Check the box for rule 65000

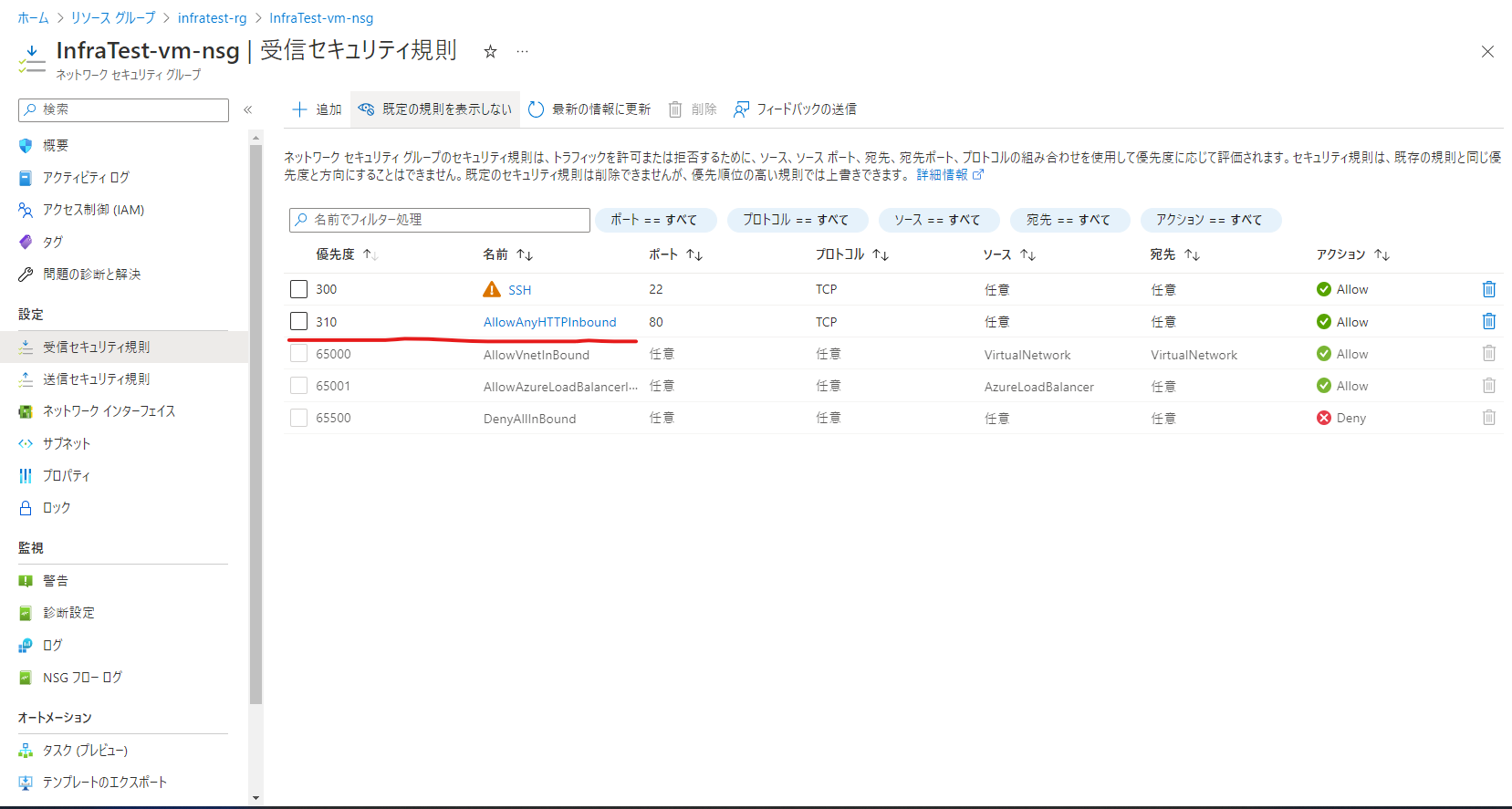coord(298,354)
